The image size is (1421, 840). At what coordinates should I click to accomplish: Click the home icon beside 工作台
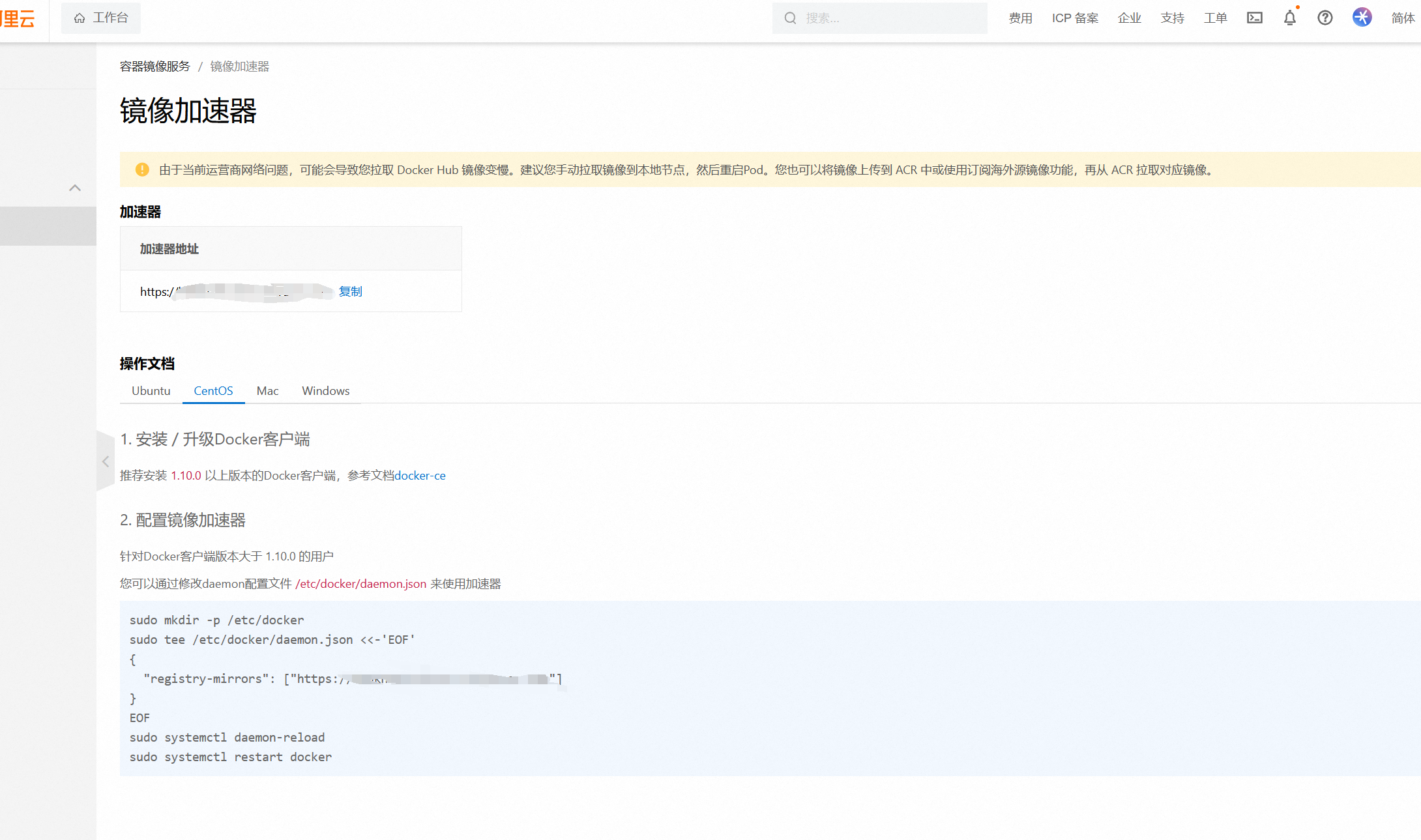80,18
